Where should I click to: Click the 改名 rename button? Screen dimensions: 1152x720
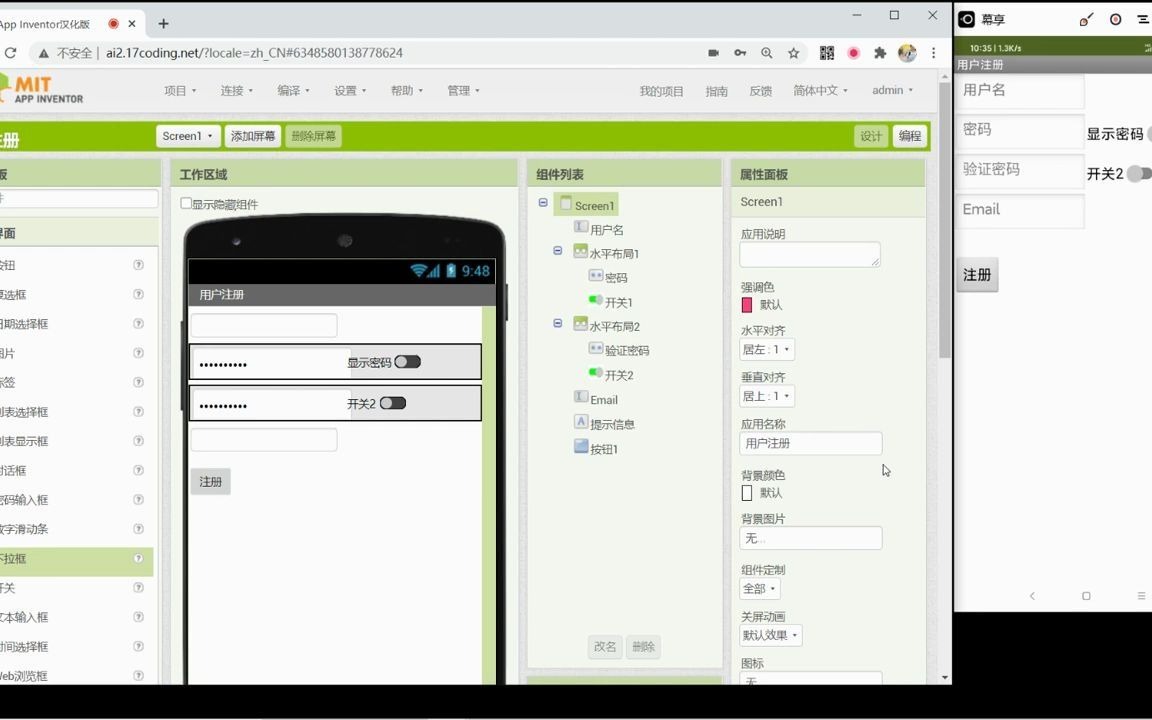(x=604, y=646)
